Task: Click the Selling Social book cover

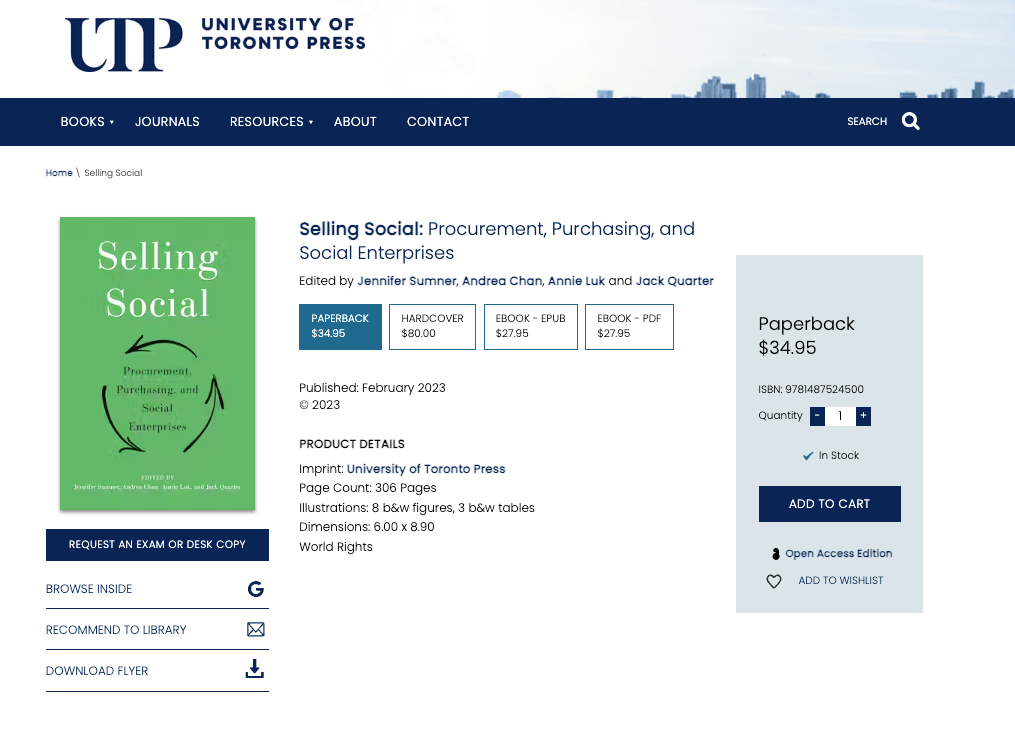Action: point(157,364)
